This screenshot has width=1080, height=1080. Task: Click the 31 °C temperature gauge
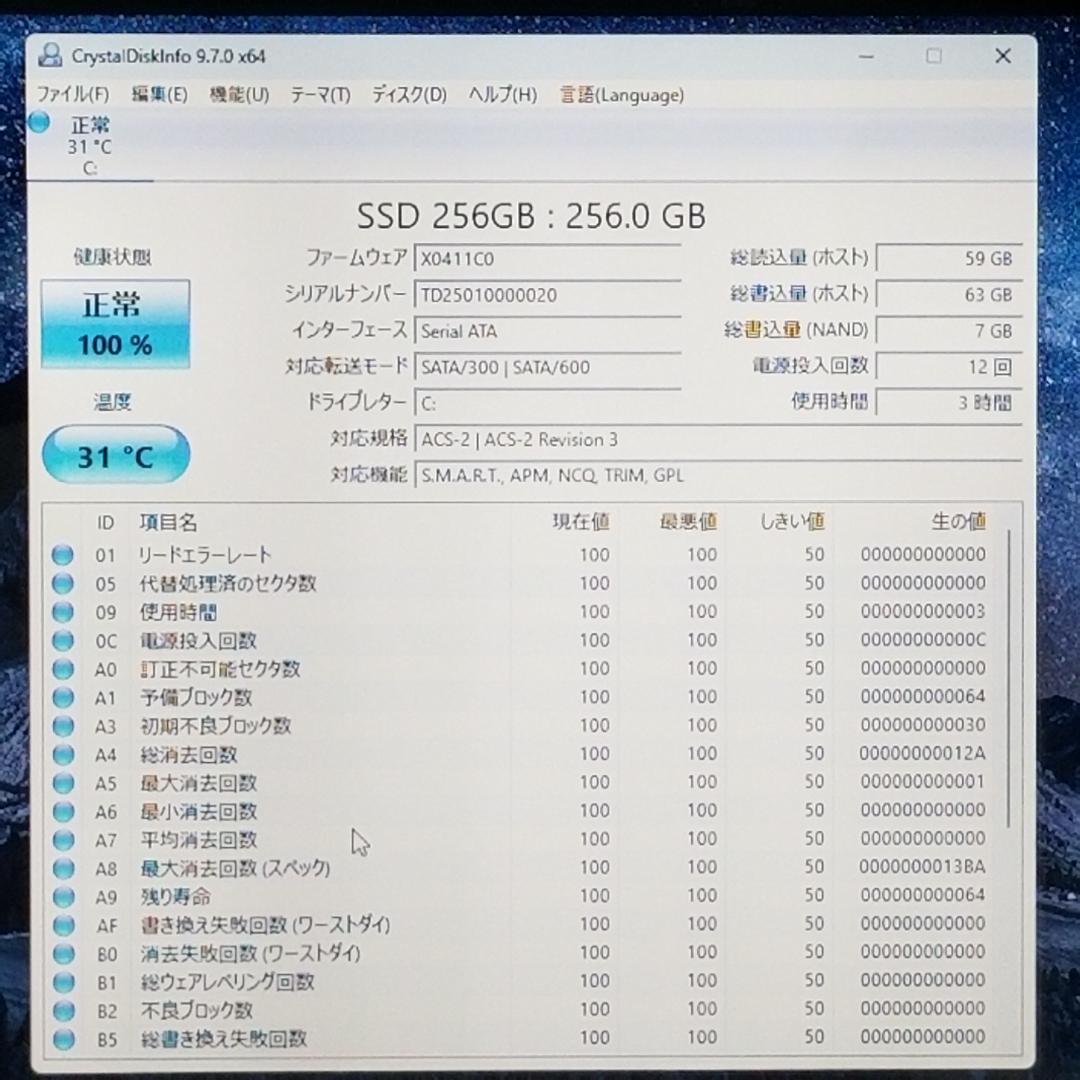pyautogui.click(x=115, y=454)
